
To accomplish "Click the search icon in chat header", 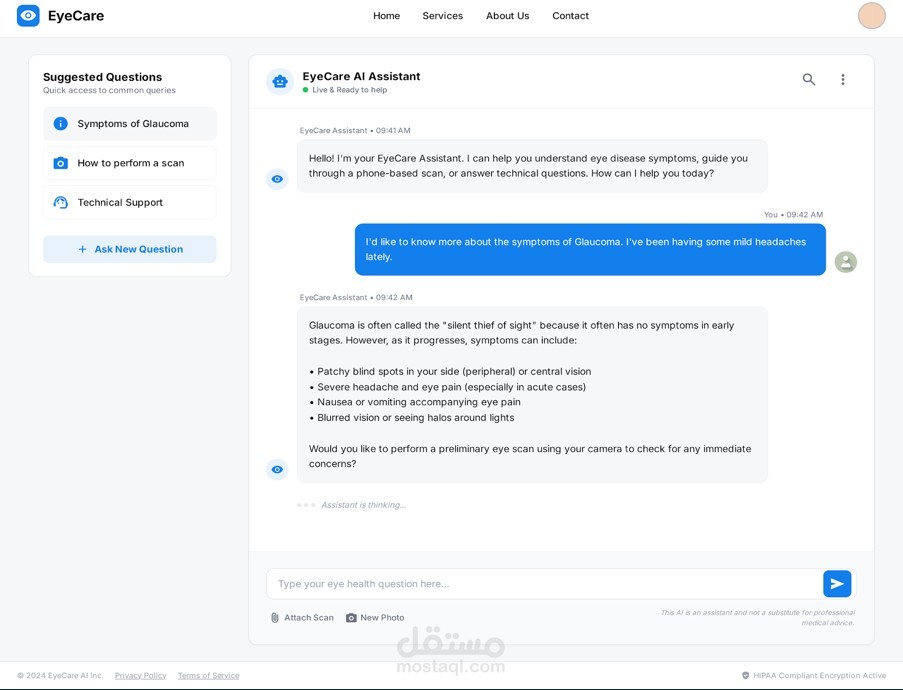I will pos(809,79).
